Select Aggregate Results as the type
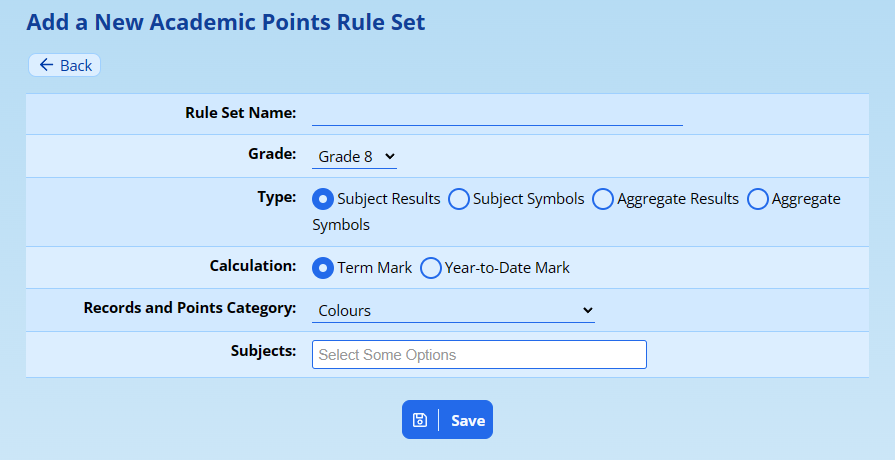Viewport: 895px width, 460px height. [603, 199]
